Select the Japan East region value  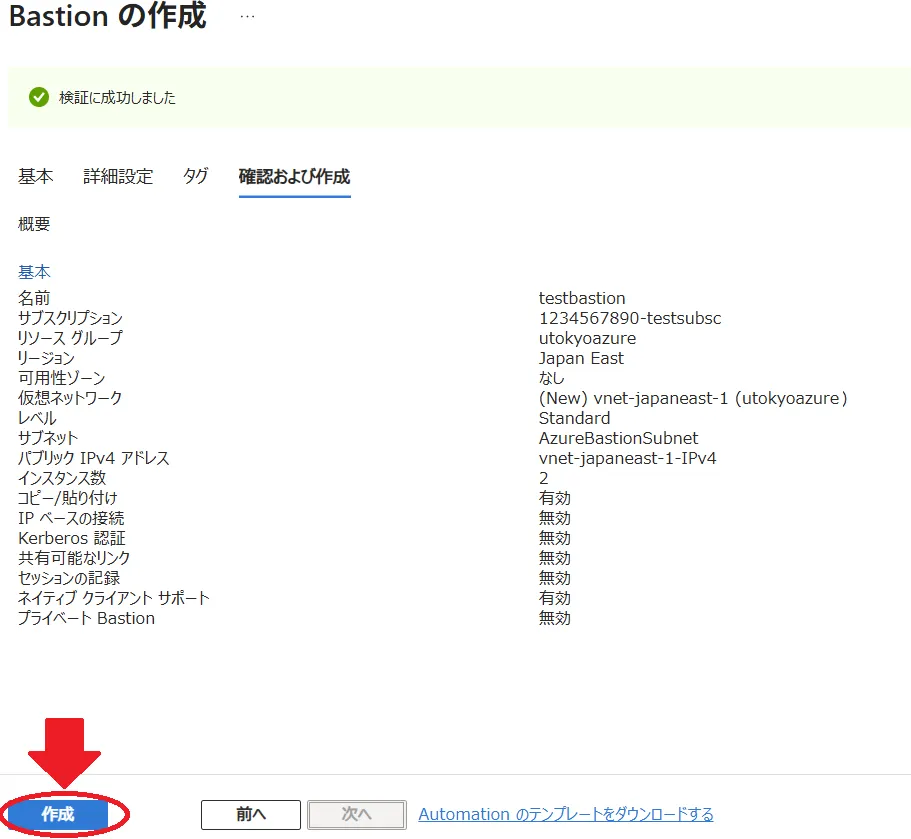(580, 358)
